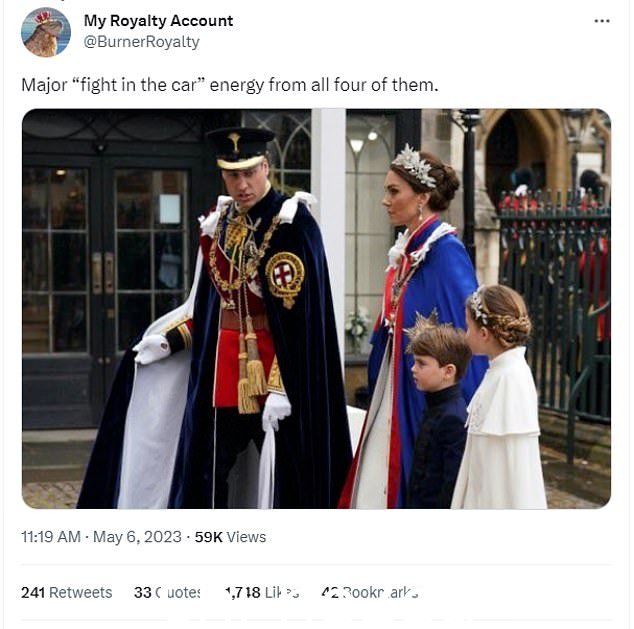
Task: Open the tweet photo in full view
Action: (316, 308)
